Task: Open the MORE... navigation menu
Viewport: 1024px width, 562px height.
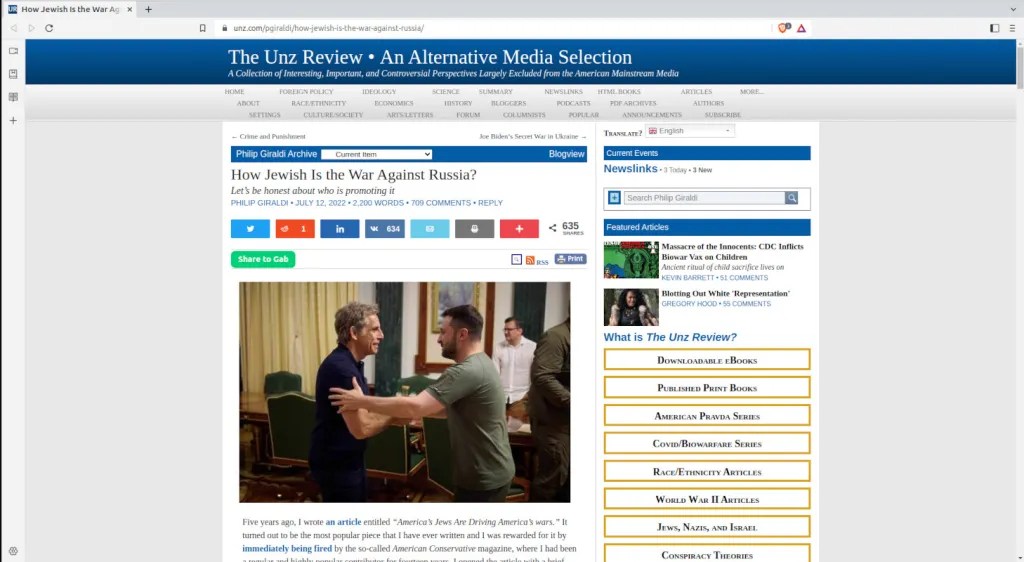Action: pos(752,92)
